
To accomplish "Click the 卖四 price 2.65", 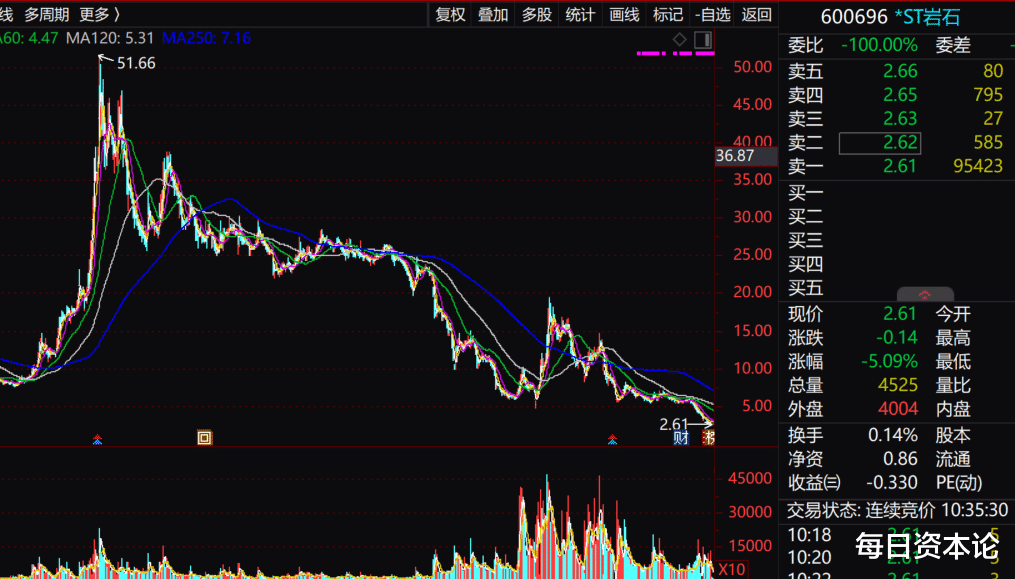I will [900, 95].
